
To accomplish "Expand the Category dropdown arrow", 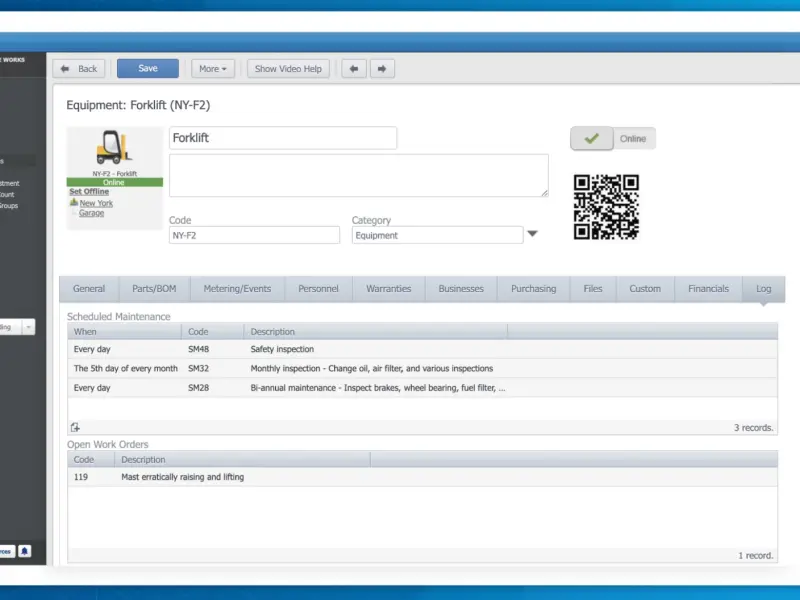I will coord(532,234).
